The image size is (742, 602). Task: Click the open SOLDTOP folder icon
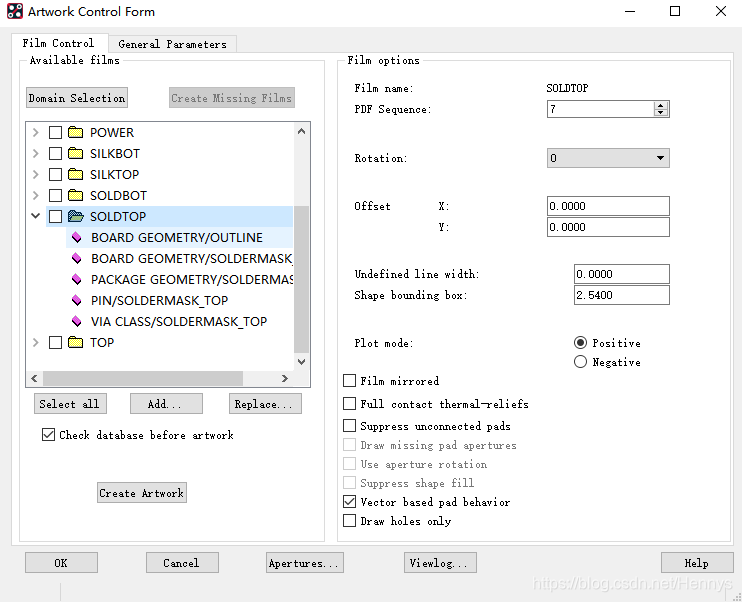76,217
